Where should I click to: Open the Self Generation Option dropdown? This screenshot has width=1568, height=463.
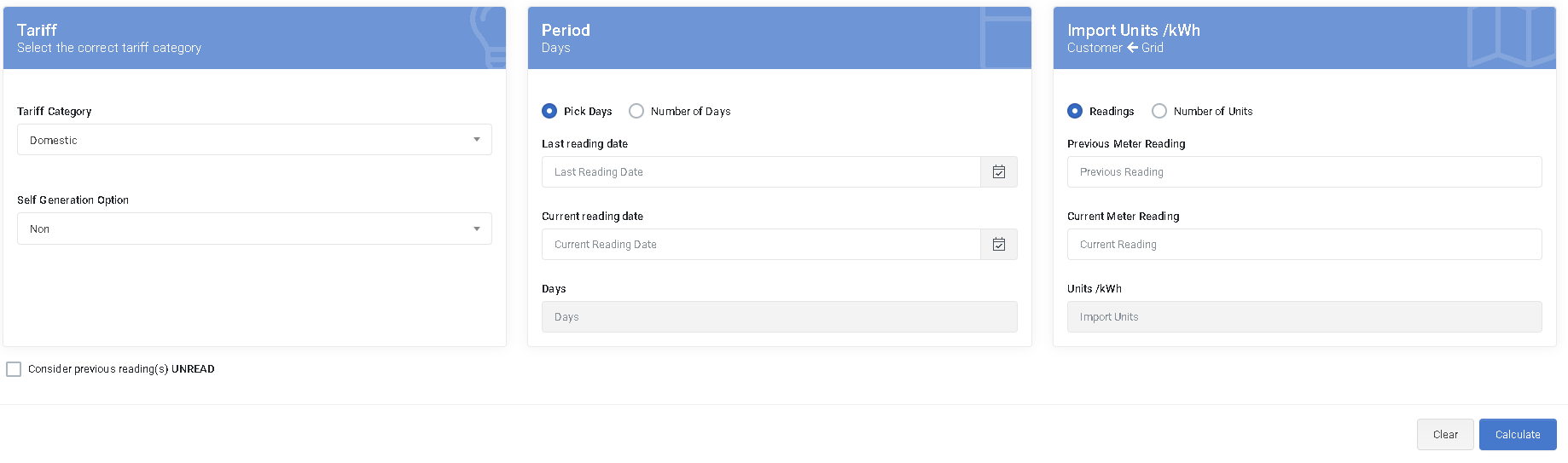coord(254,229)
